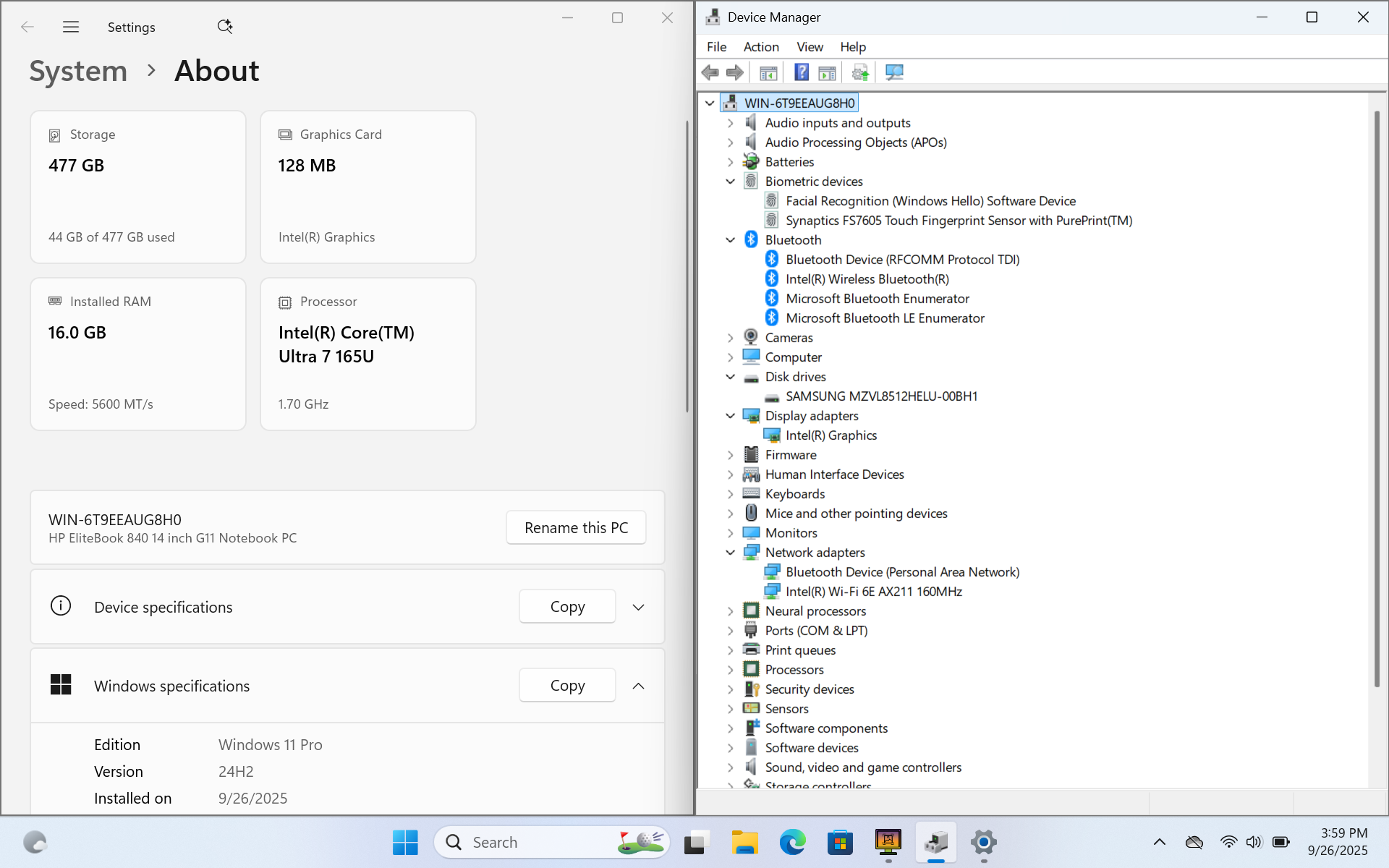Open File Explorer from taskbar
This screenshot has height=868, width=1389.
(744, 842)
